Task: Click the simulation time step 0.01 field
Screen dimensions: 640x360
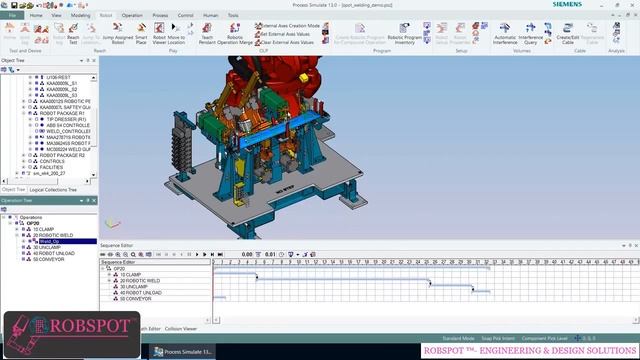Action: [x=270, y=254]
